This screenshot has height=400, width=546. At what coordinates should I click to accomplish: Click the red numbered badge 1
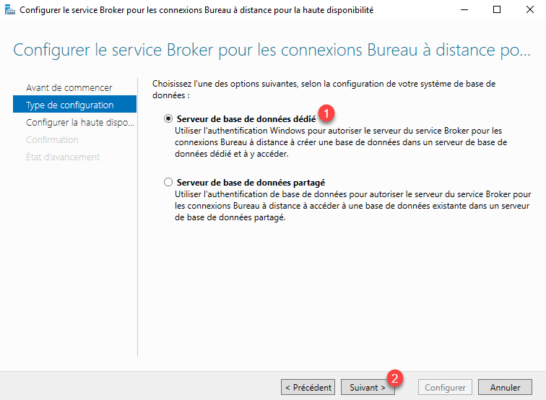click(326, 113)
